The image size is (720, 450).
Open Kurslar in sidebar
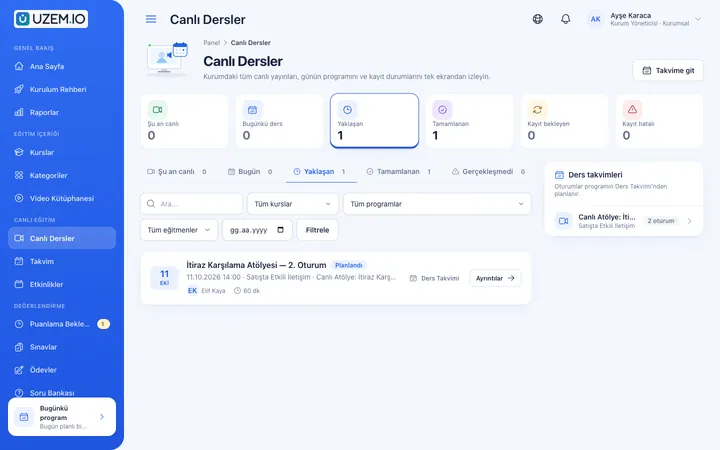(62, 152)
